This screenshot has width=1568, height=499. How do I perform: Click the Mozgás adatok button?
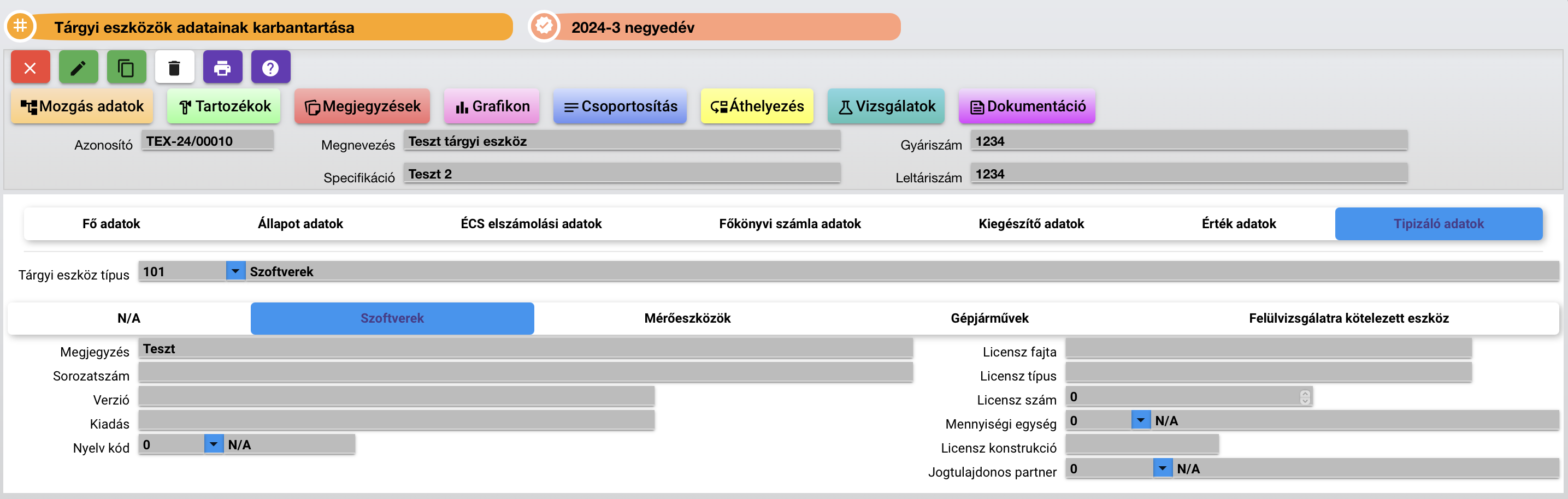(x=82, y=106)
